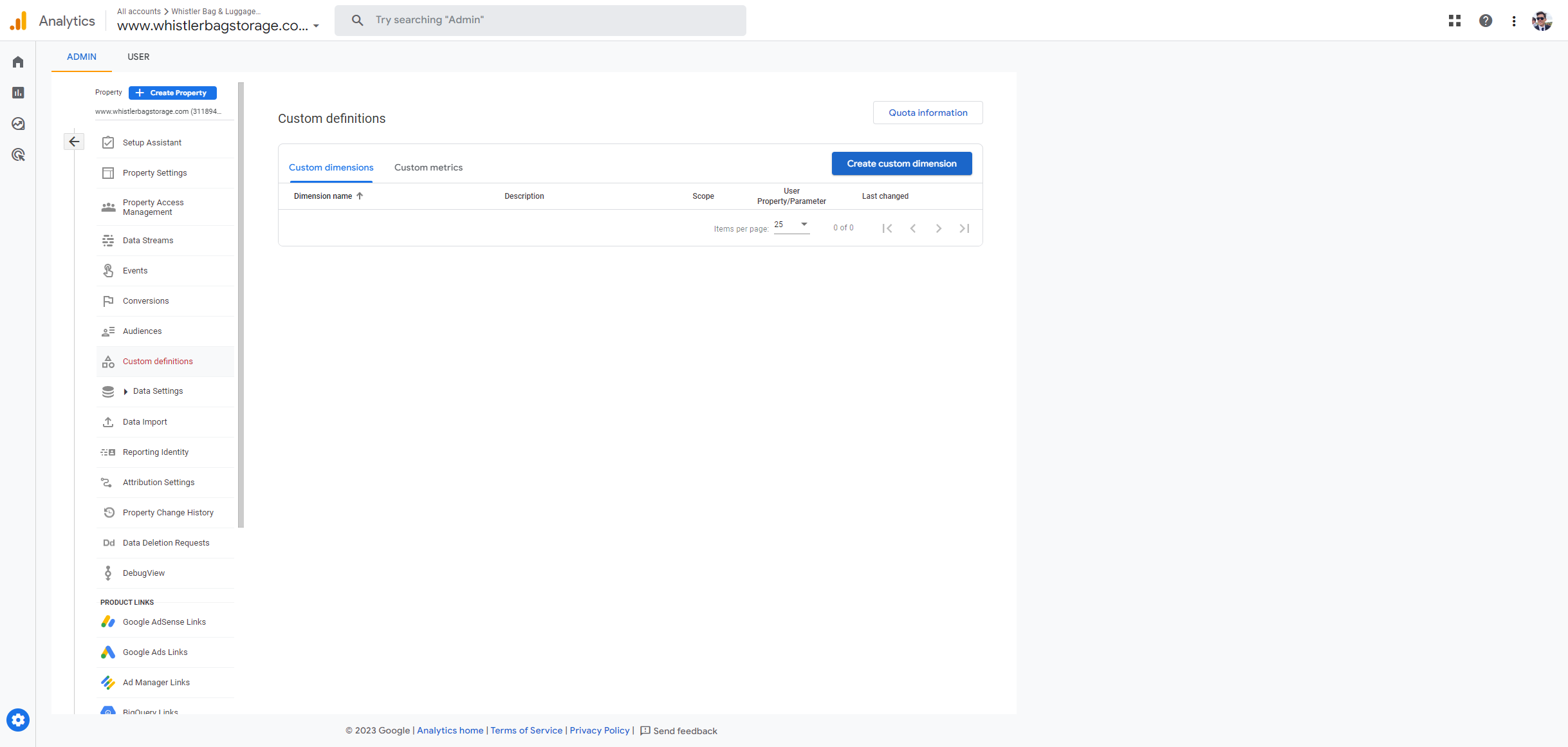The height and width of the screenshot is (747, 1568).
Task: Sort by Dimension name arrow
Action: pos(360,196)
